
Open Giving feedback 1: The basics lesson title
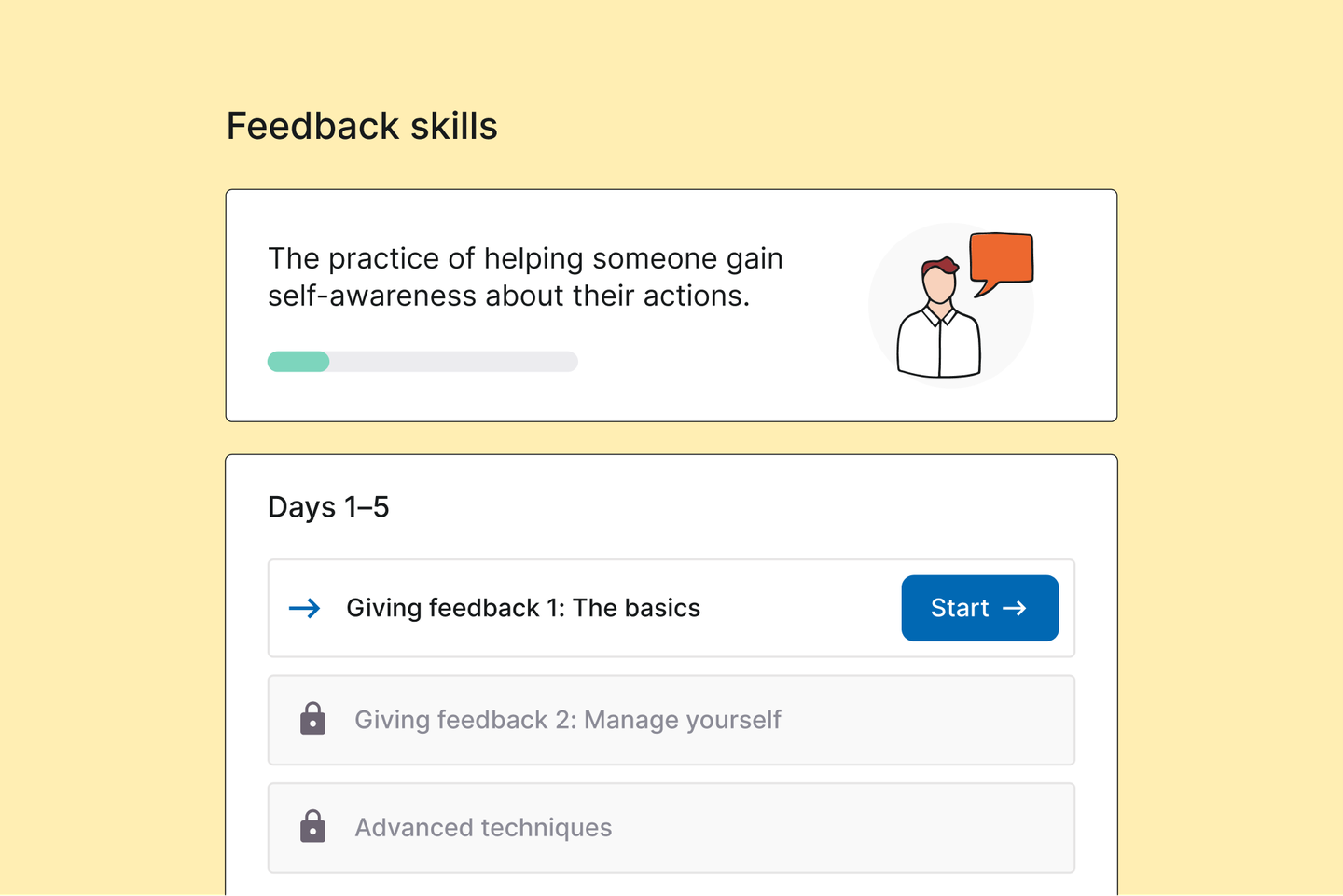pos(523,608)
